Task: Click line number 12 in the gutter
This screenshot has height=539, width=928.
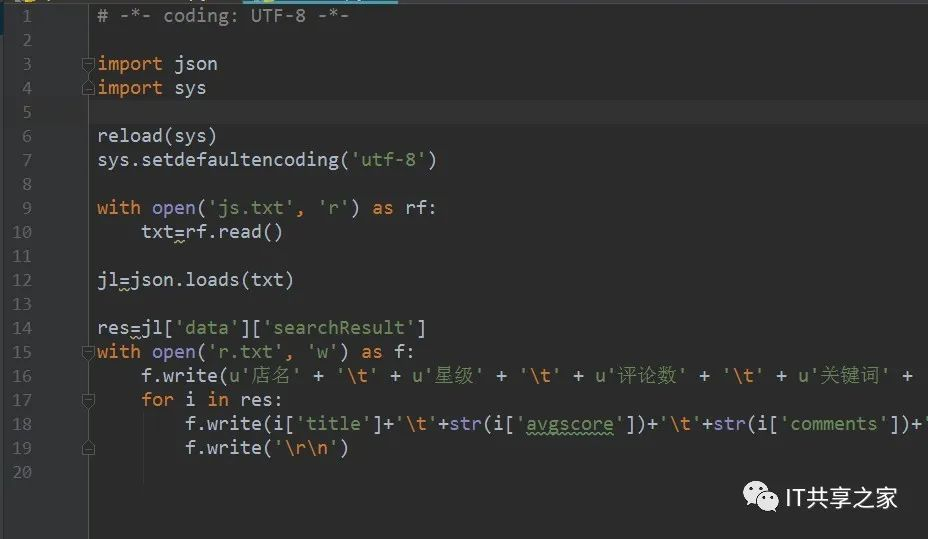Action: coord(22,280)
